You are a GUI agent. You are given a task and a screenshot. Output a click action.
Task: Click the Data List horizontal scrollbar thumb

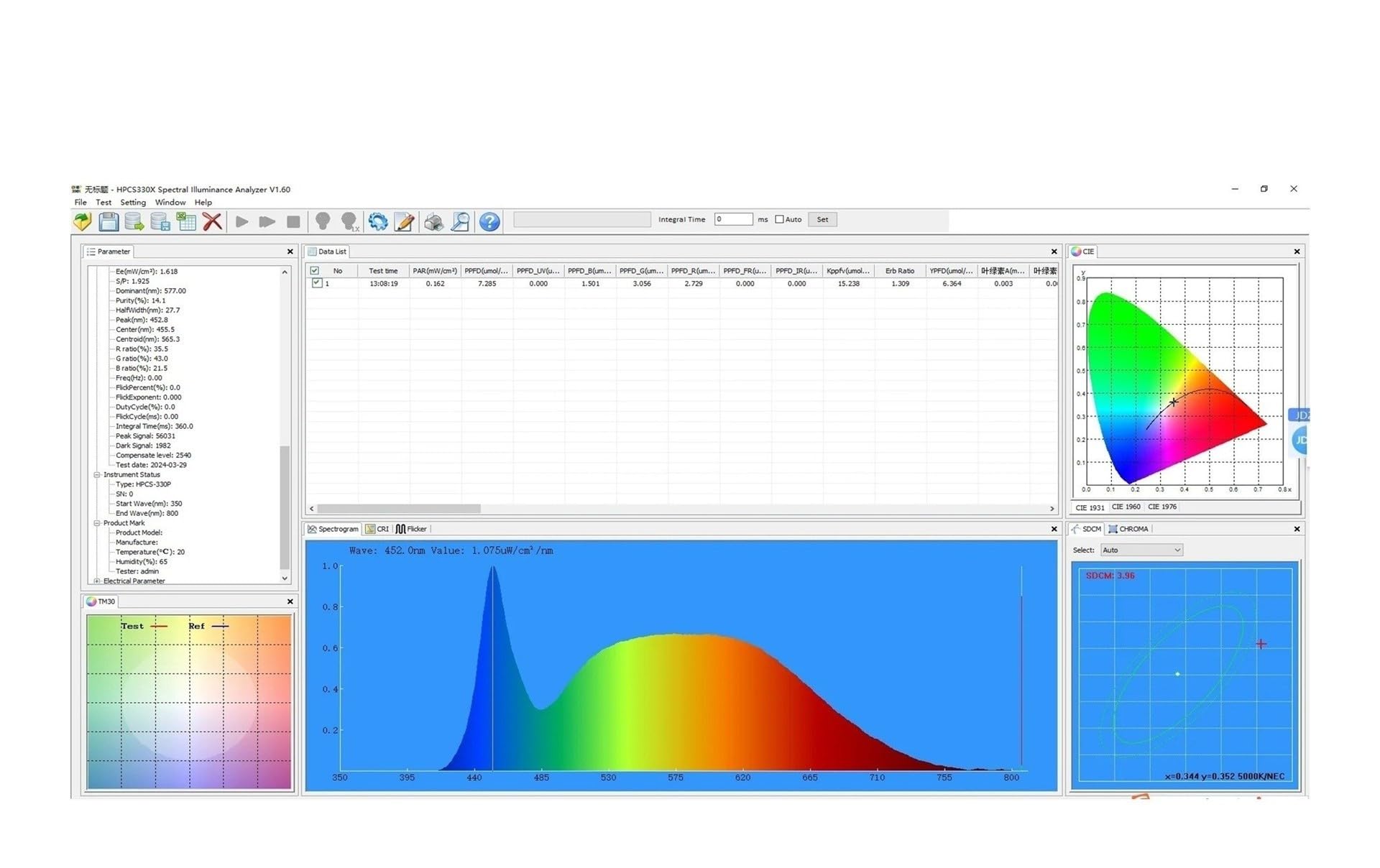(400, 508)
